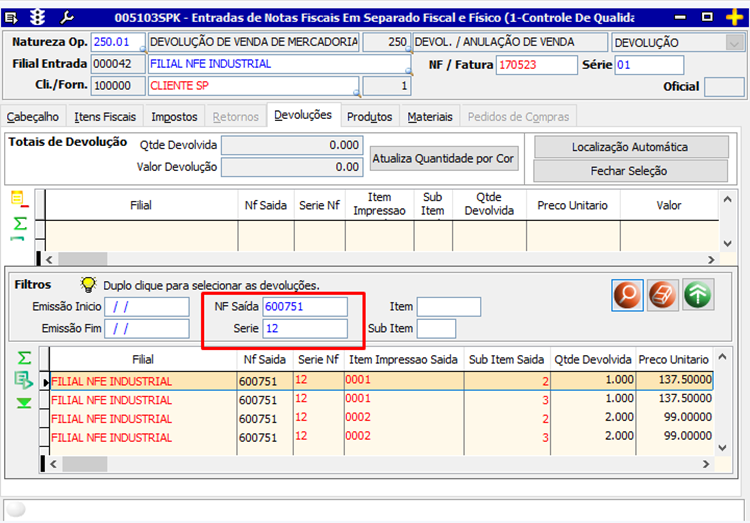The width and height of the screenshot is (750, 523).
Task: Click the Fechar Seleção button
Action: 629,171
